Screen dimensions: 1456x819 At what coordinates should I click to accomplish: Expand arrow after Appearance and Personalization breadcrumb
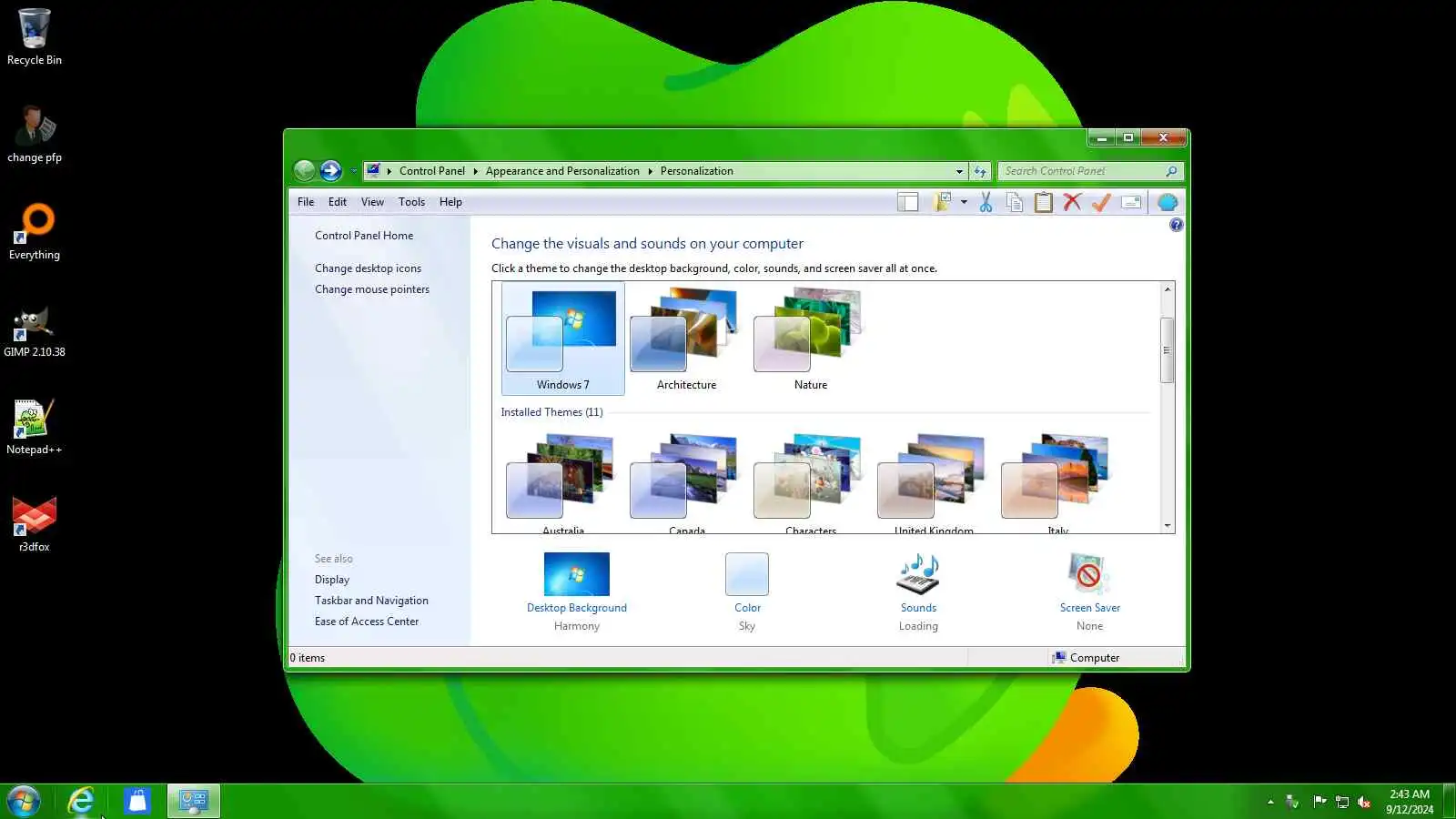tap(651, 171)
